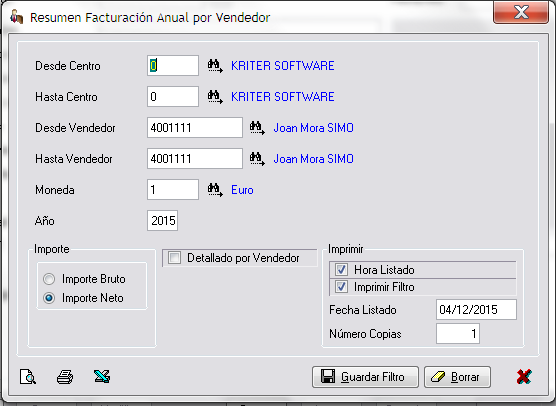The image size is (556, 406).
Task: Open lookup binoculars for Hasta Centro
Action: click(x=215, y=97)
